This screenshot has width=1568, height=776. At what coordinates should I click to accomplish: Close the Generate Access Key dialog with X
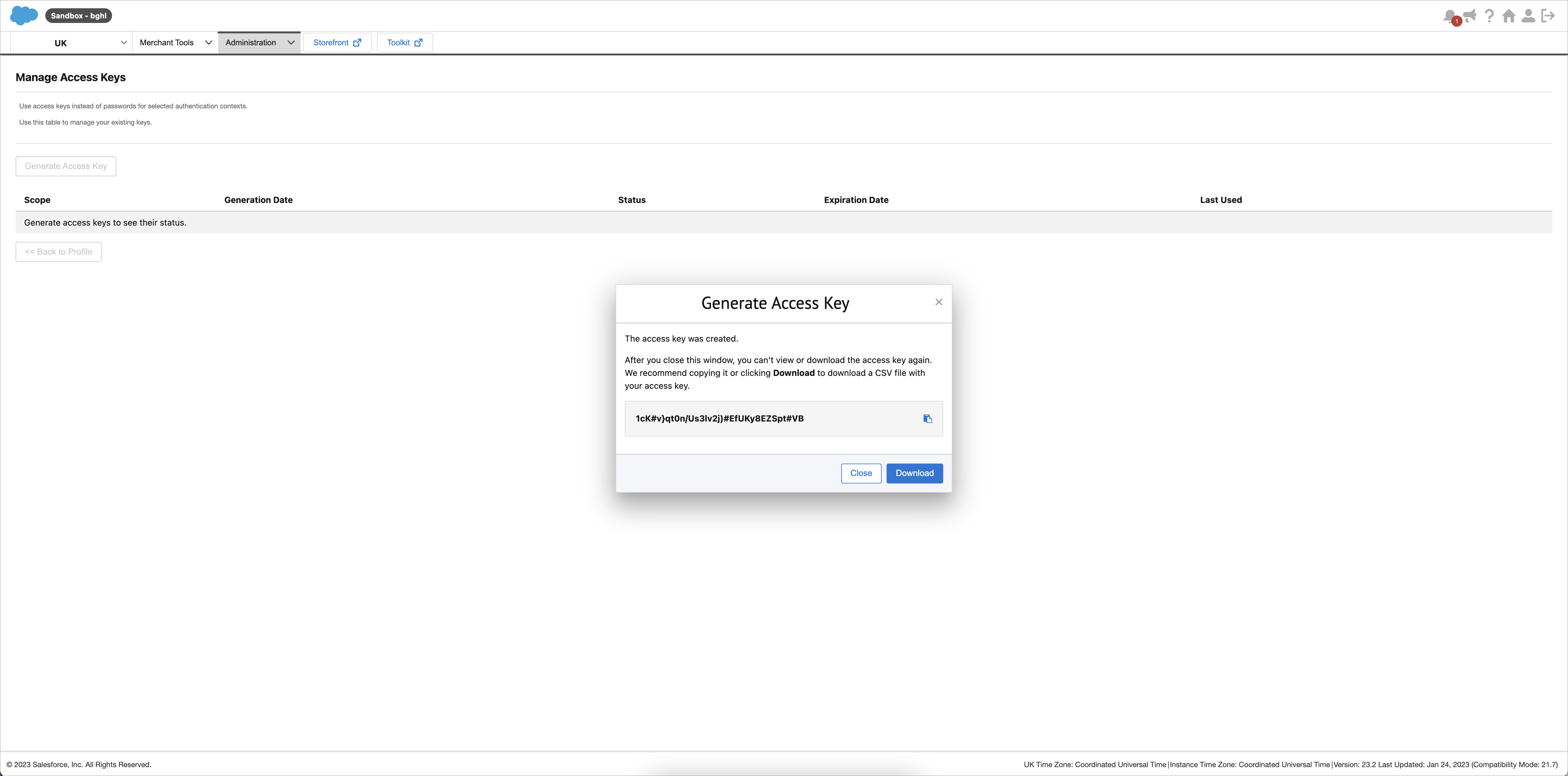[x=939, y=302]
